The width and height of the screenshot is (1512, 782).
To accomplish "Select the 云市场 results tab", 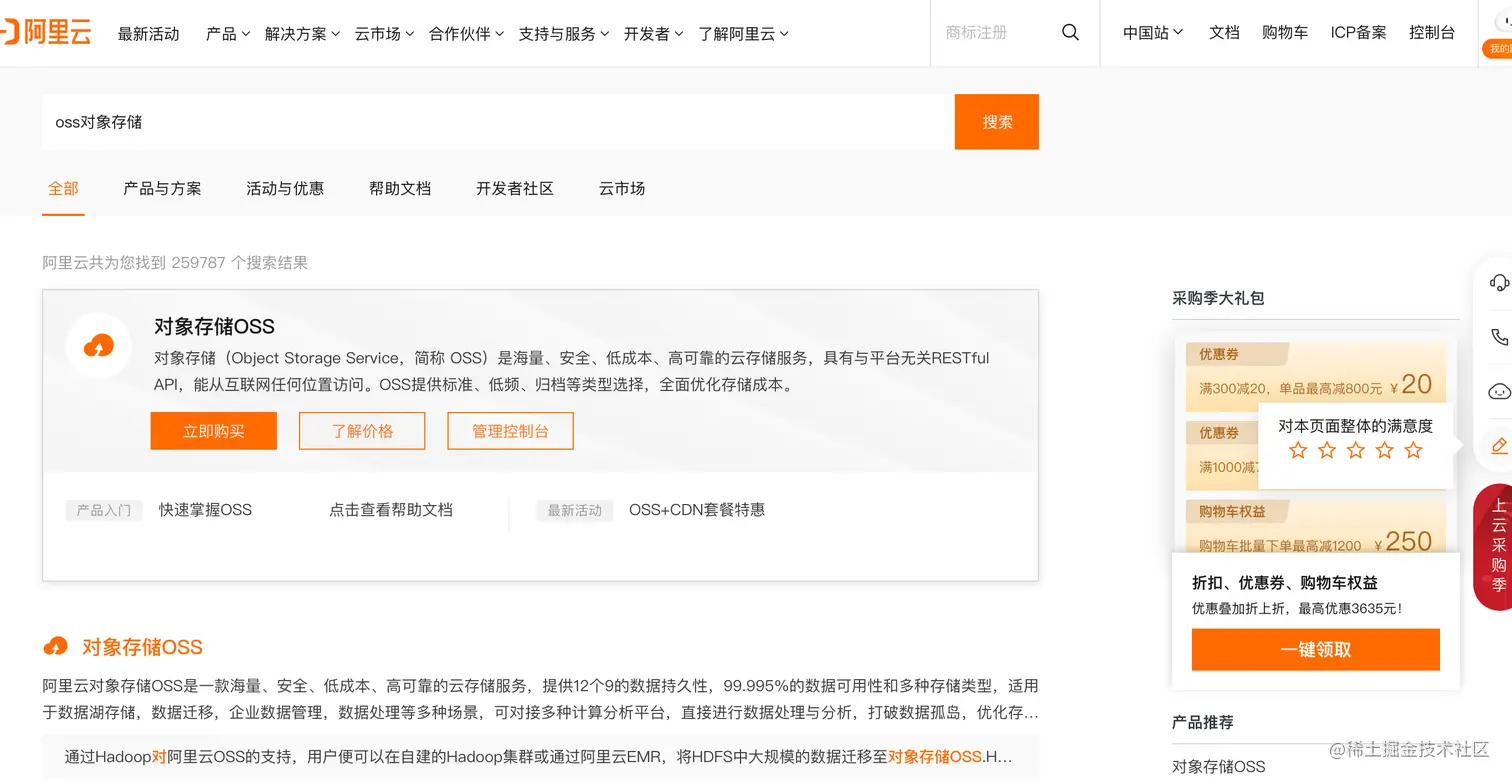I will [622, 188].
